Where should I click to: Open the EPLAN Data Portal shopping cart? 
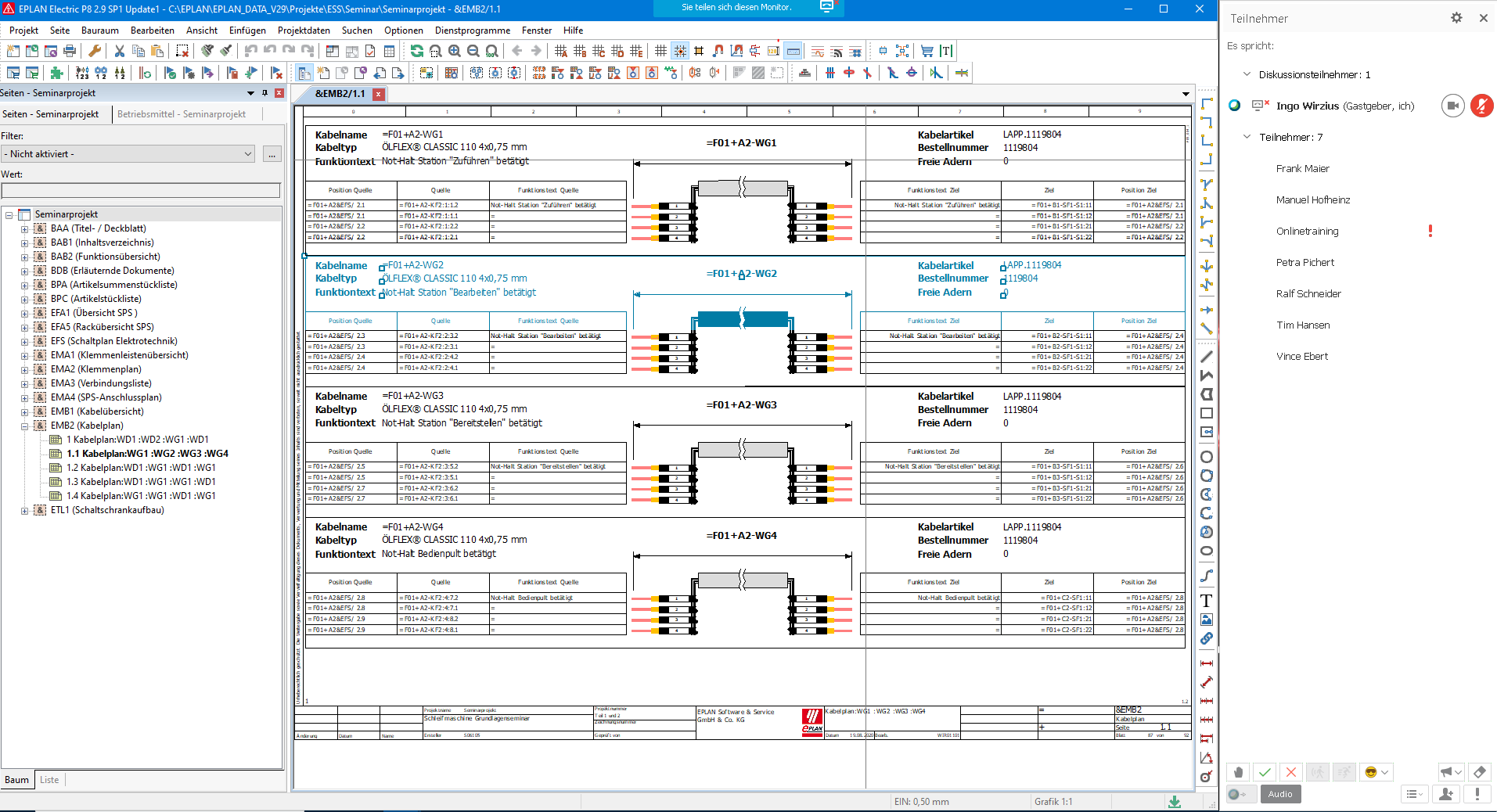(927, 51)
